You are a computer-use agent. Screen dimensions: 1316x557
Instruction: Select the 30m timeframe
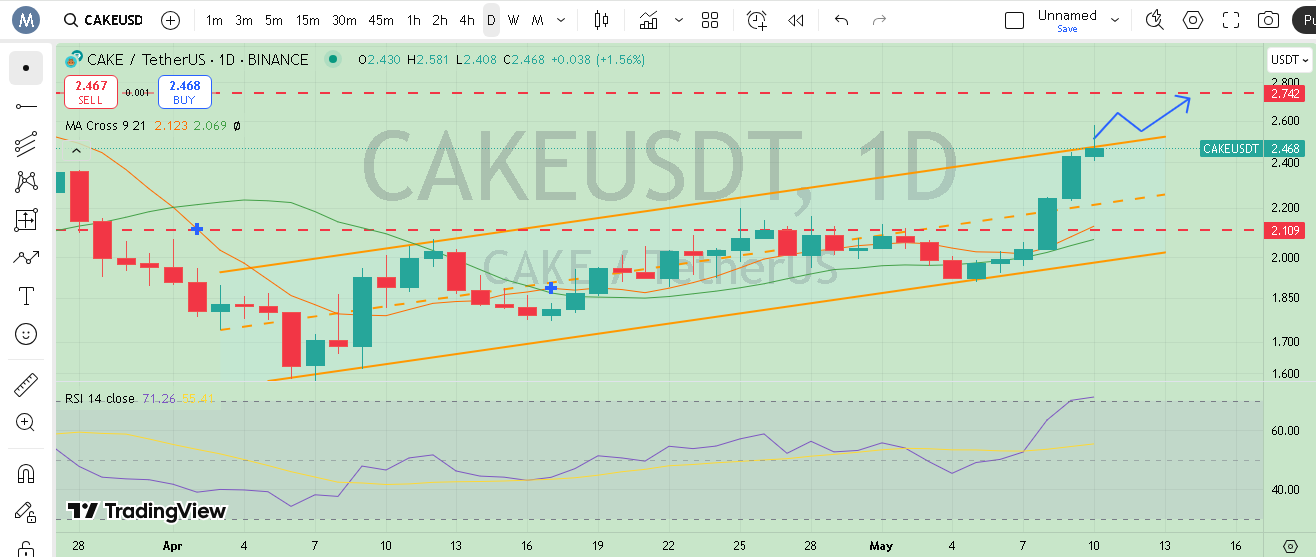coord(344,20)
